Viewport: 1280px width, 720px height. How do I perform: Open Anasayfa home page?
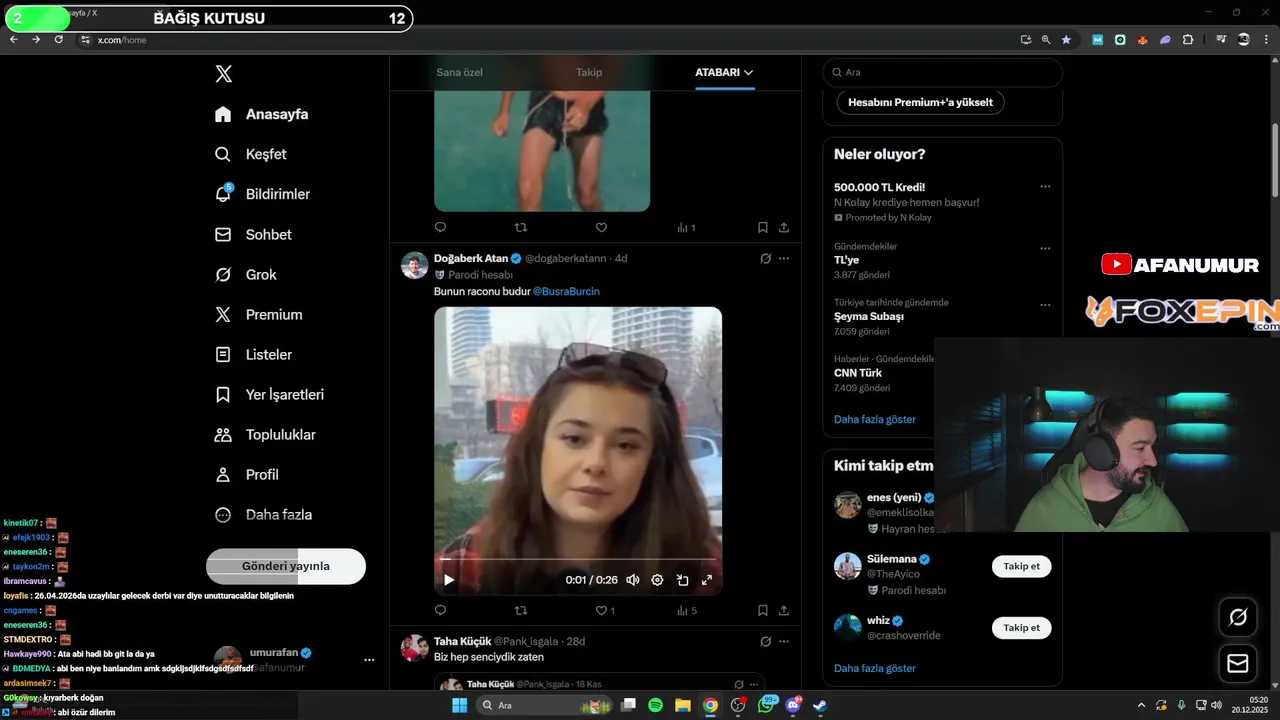tap(262, 114)
